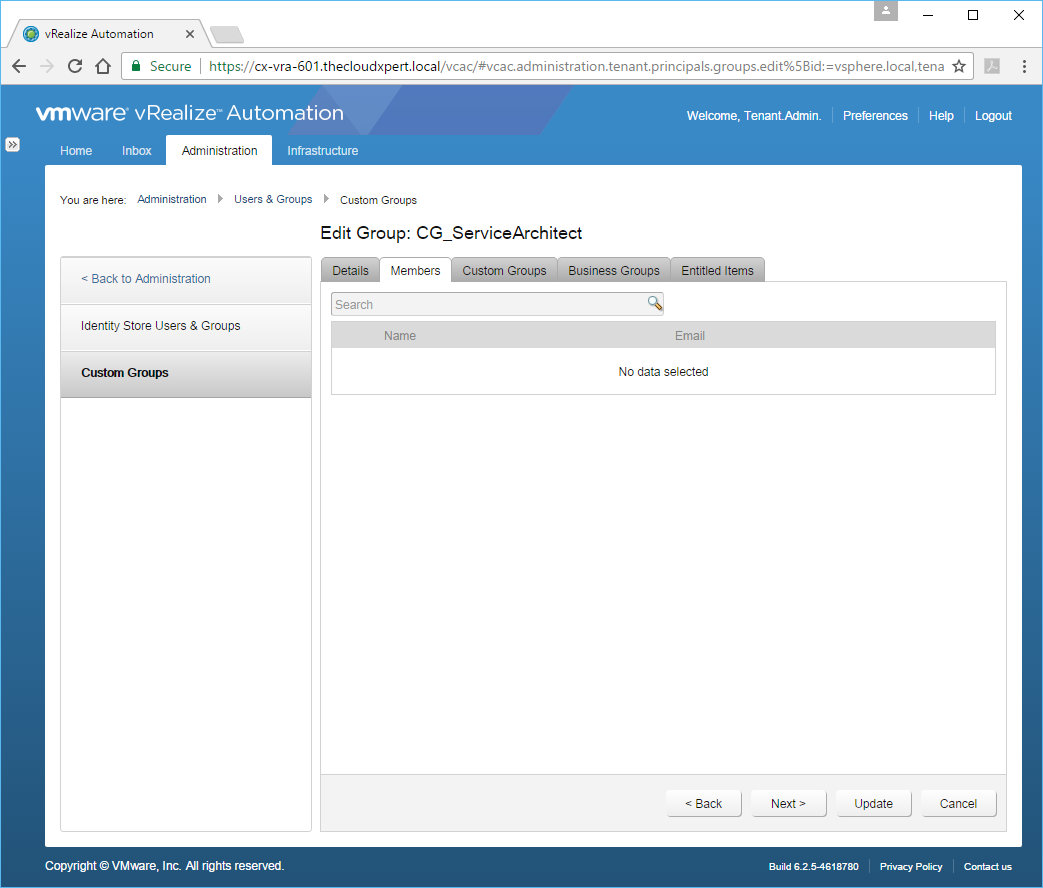Image resolution: width=1043 pixels, height=888 pixels.
Task: Click the Next > button
Action: click(x=788, y=804)
